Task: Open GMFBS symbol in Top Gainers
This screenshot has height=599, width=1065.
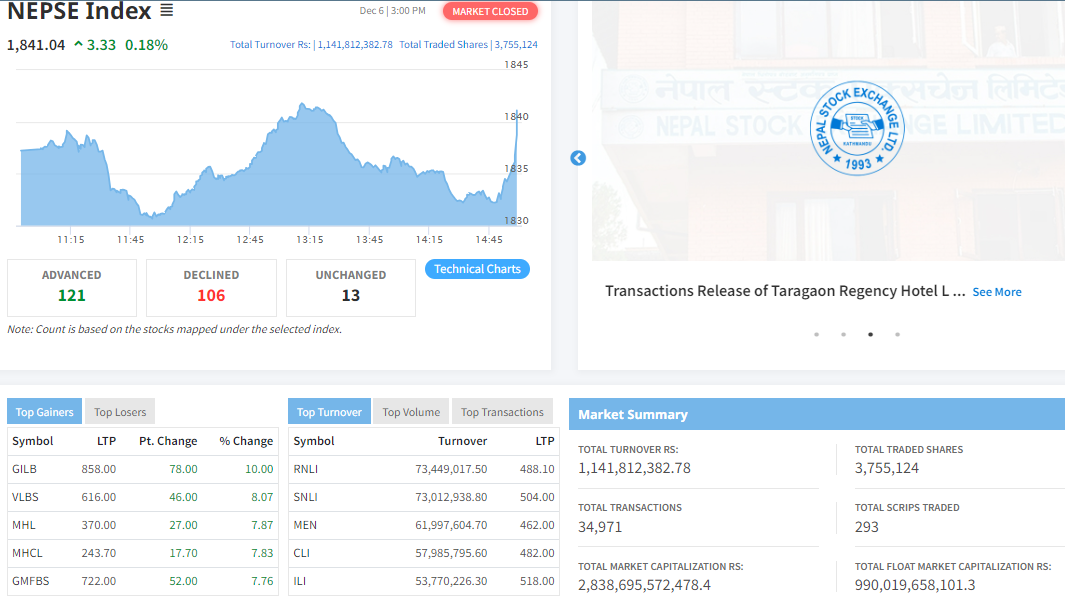Action: (x=31, y=581)
